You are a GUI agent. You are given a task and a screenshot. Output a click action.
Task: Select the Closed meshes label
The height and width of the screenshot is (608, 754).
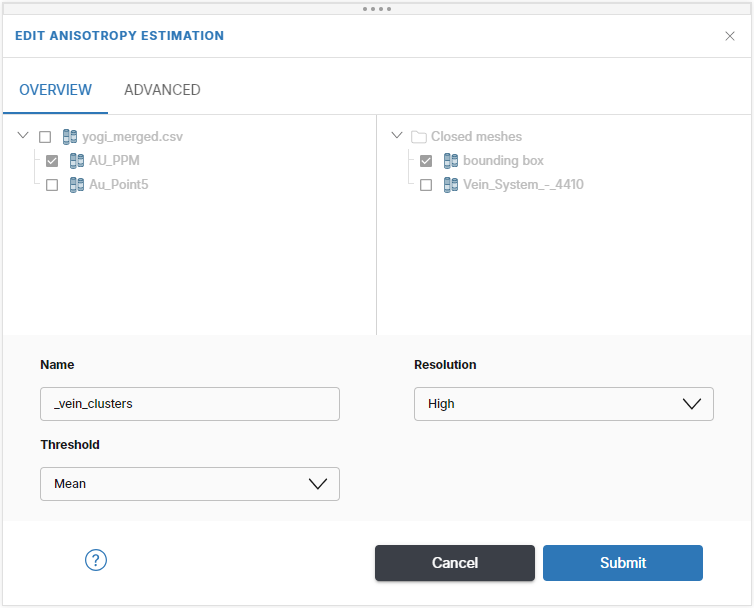476,137
